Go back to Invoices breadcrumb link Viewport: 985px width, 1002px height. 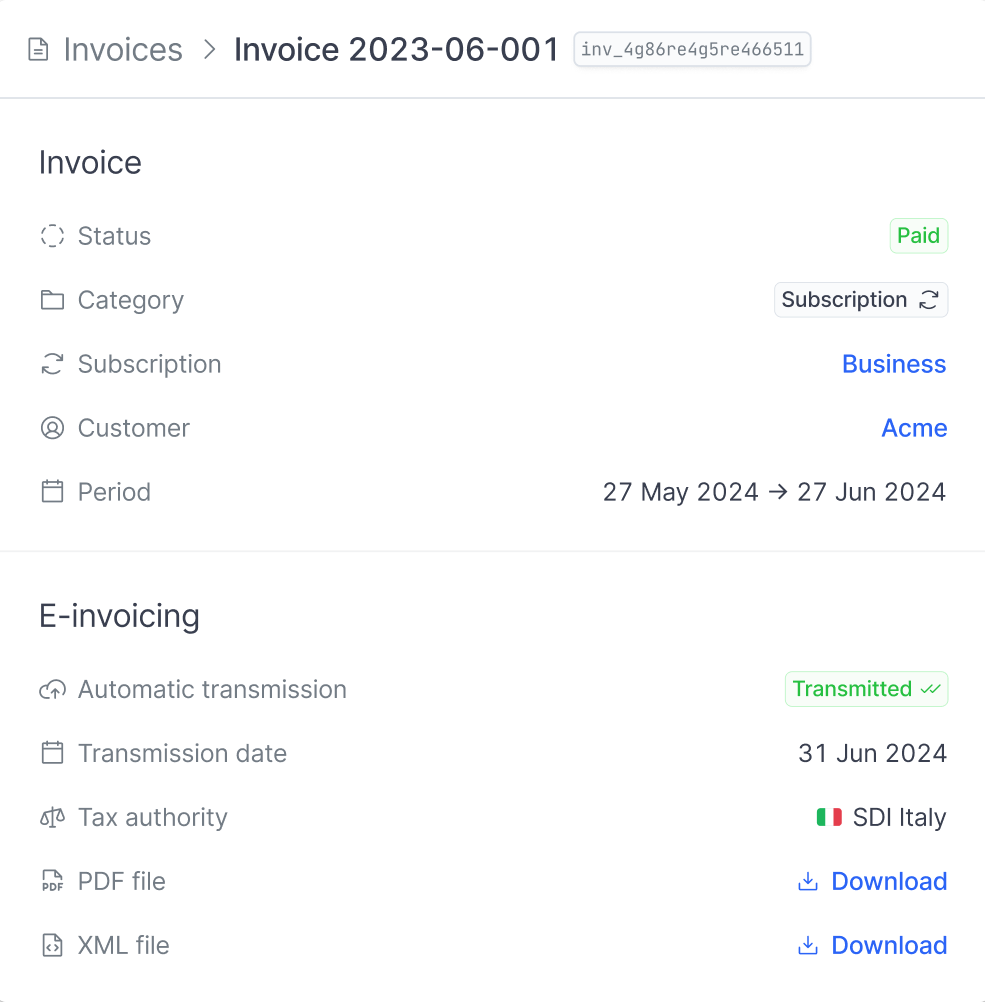(x=123, y=49)
